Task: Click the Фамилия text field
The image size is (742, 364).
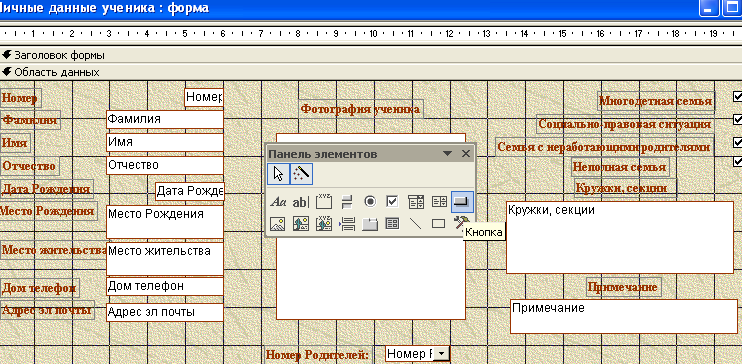Action: [x=165, y=119]
